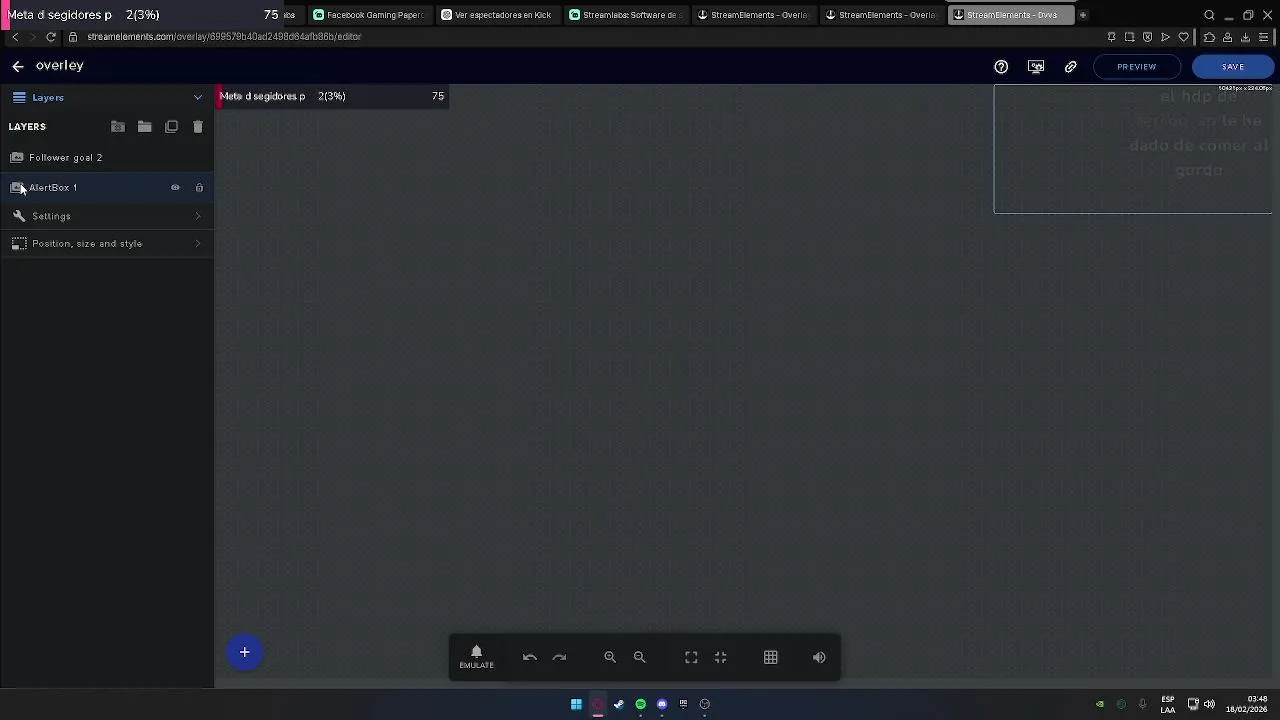
Task: Reload the browser page
Action: click(x=51, y=37)
